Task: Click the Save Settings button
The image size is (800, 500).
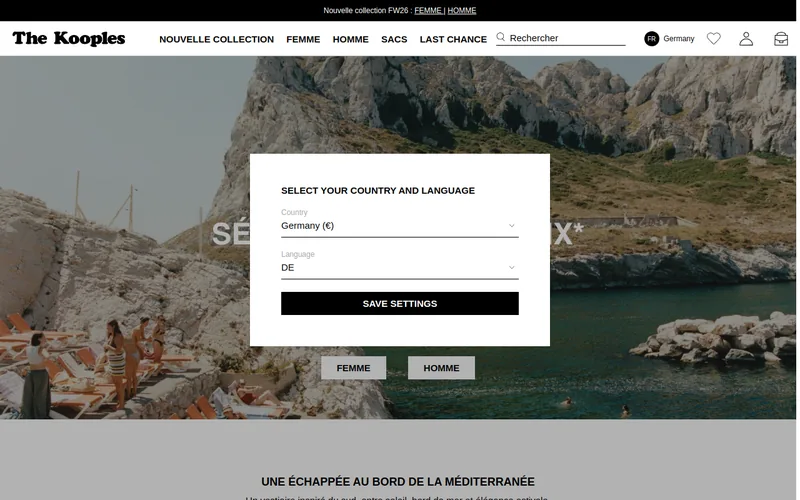Action: [x=401, y=304]
